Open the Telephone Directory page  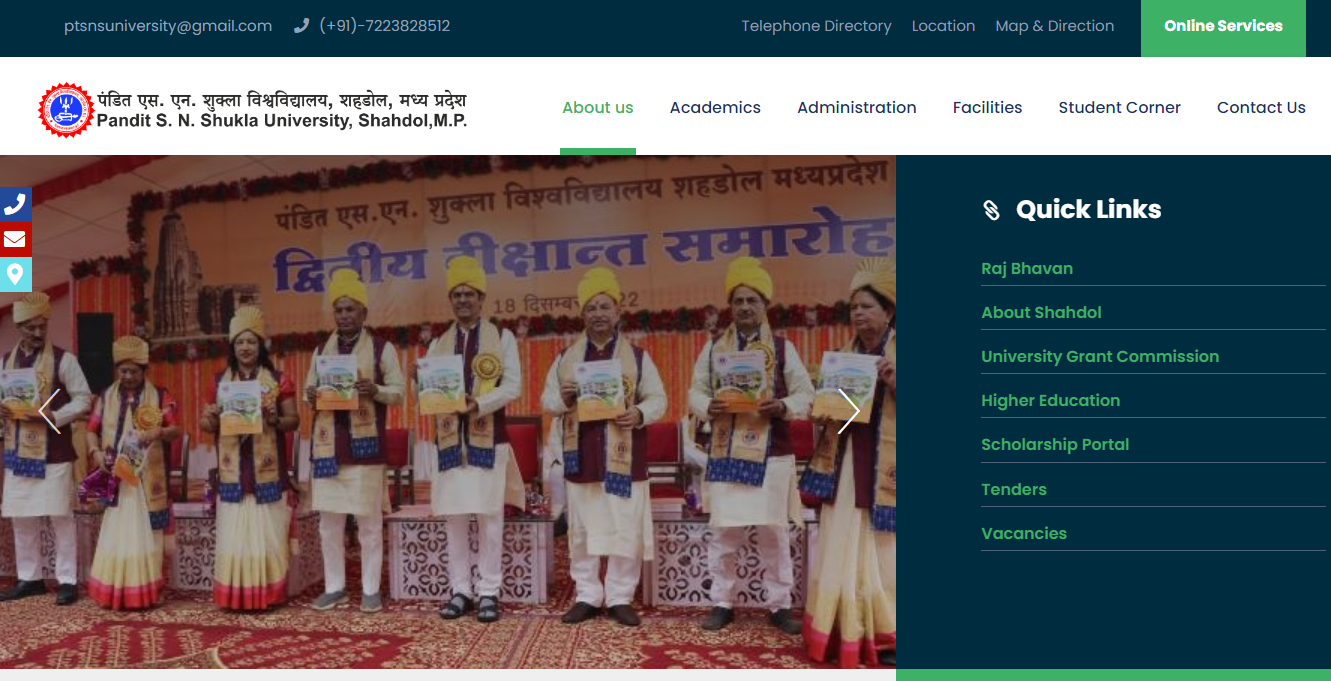tap(816, 25)
